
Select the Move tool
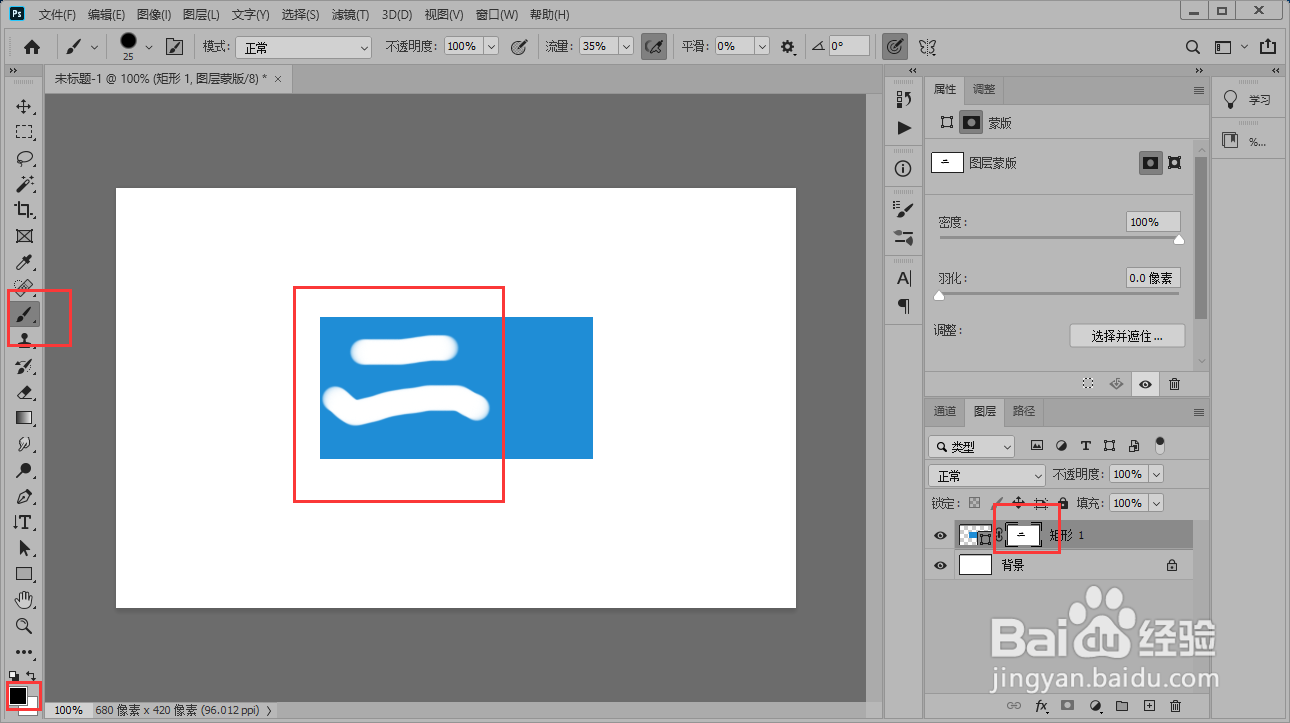pos(24,106)
